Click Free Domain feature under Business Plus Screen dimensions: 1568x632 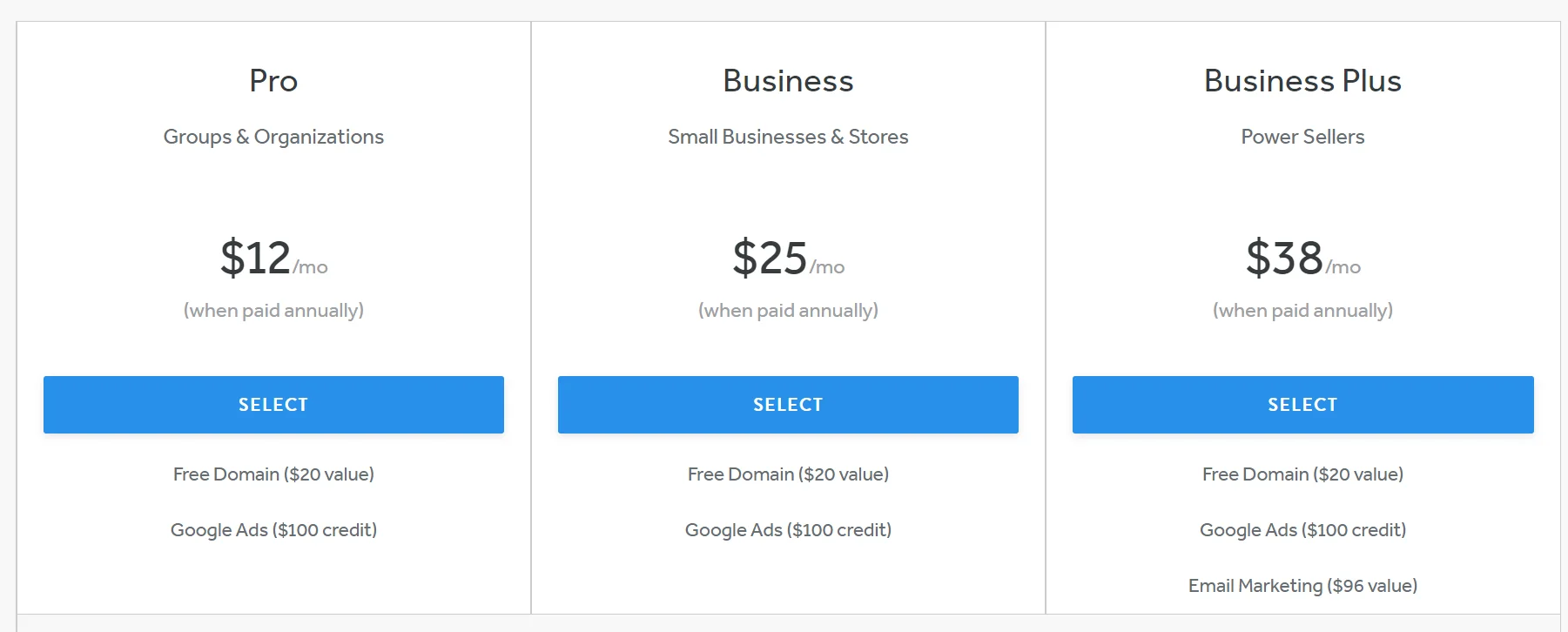(x=1302, y=474)
